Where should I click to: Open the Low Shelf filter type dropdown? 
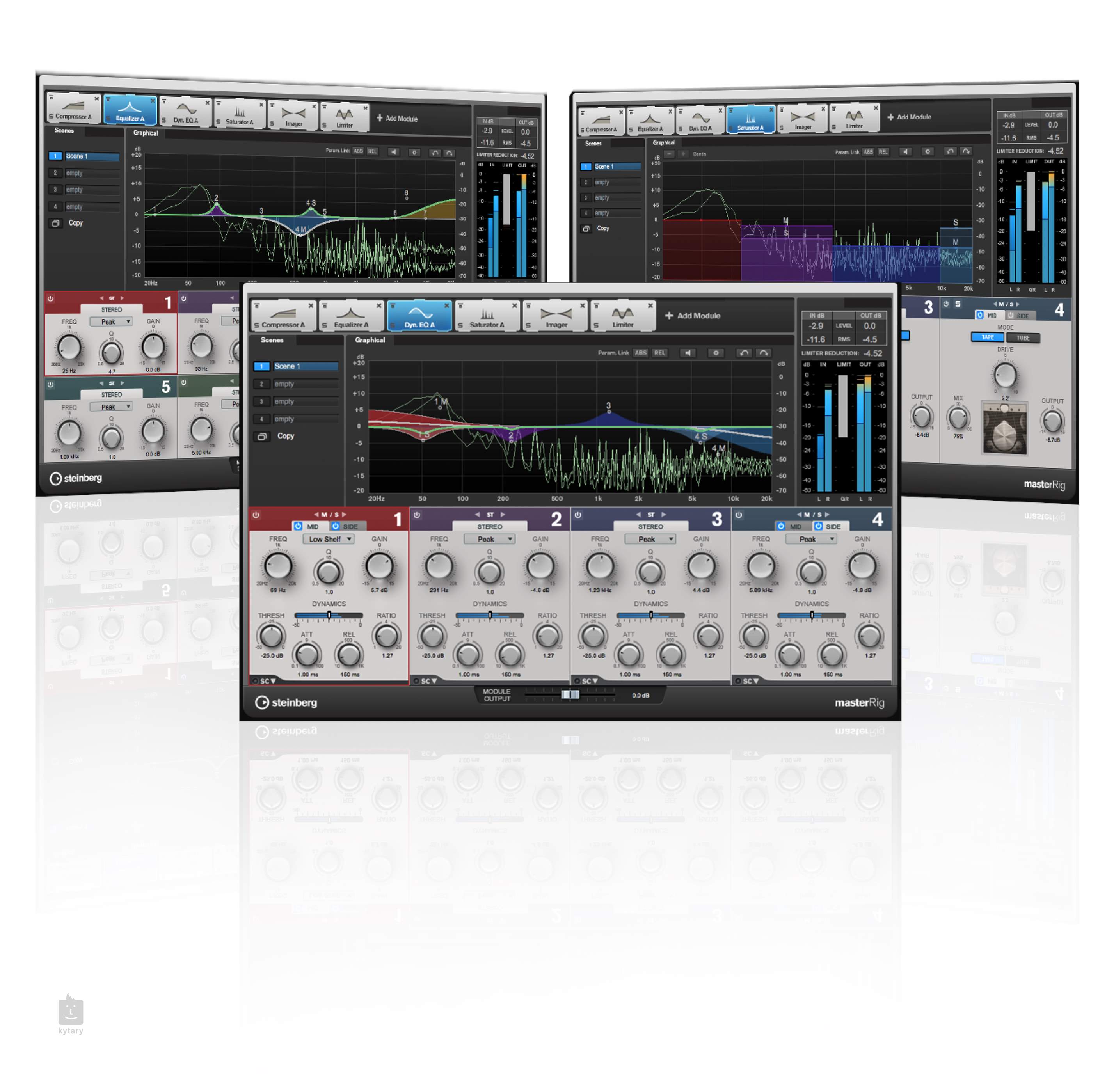(325, 536)
